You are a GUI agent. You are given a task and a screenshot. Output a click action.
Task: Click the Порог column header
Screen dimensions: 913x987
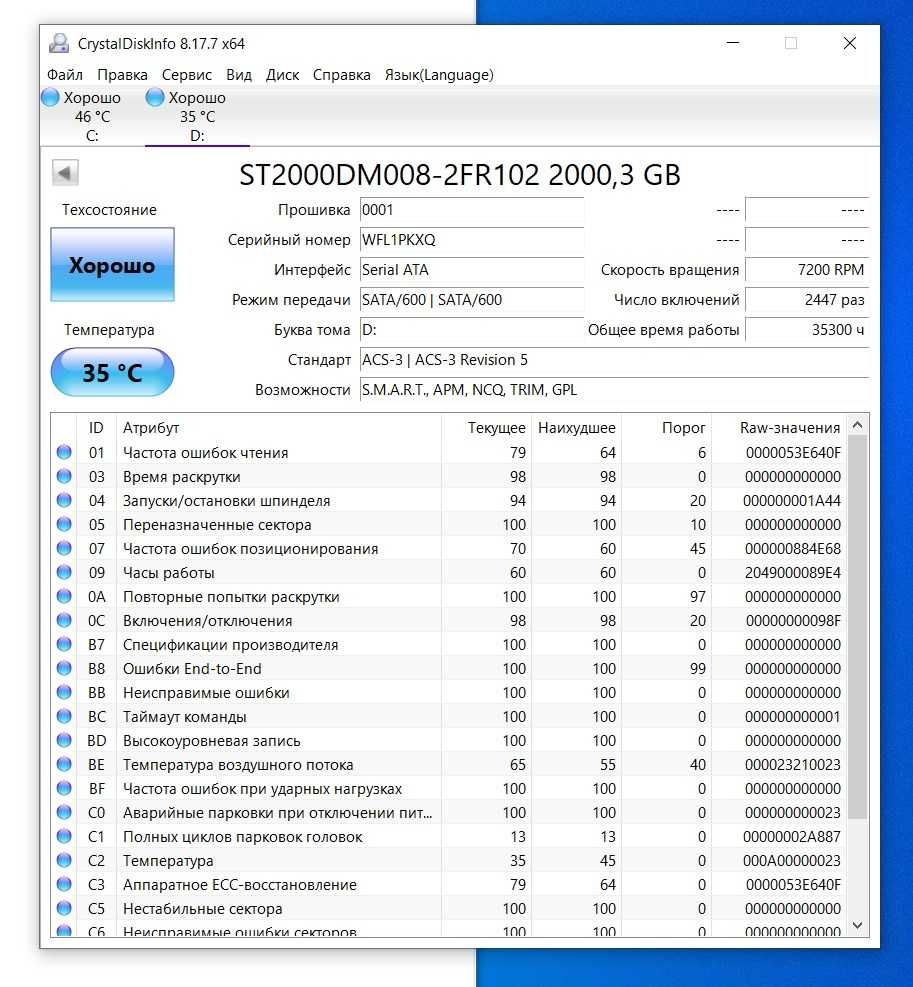(x=683, y=427)
